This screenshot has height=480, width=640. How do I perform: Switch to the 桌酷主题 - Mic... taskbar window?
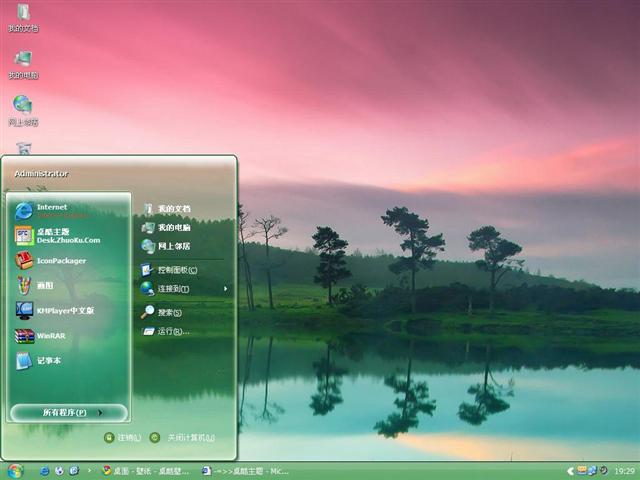point(246,471)
